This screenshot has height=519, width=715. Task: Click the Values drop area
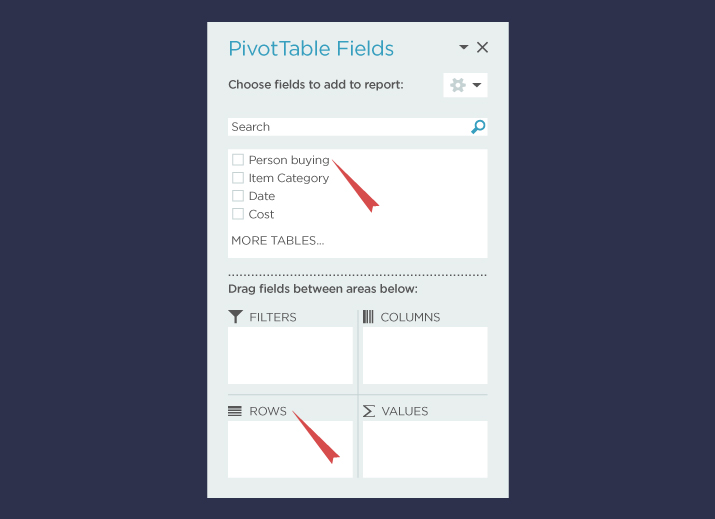click(425, 449)
